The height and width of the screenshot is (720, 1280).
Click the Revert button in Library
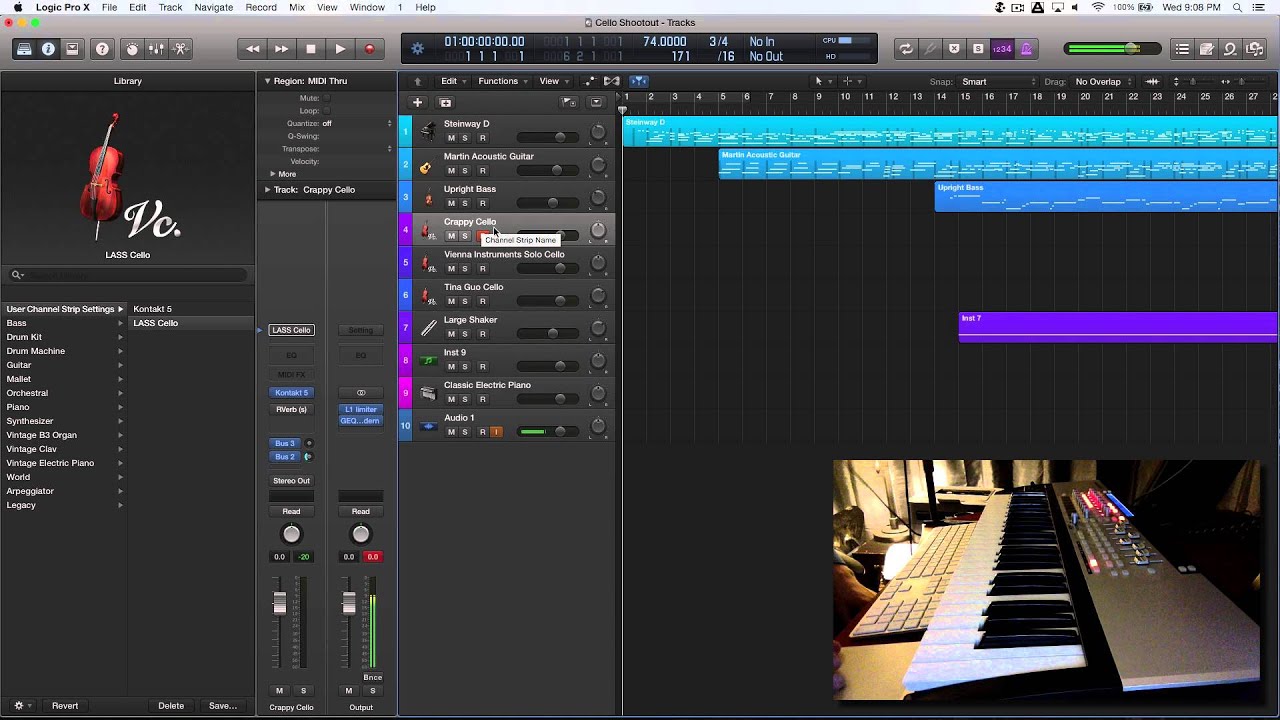tap(65, 706)
